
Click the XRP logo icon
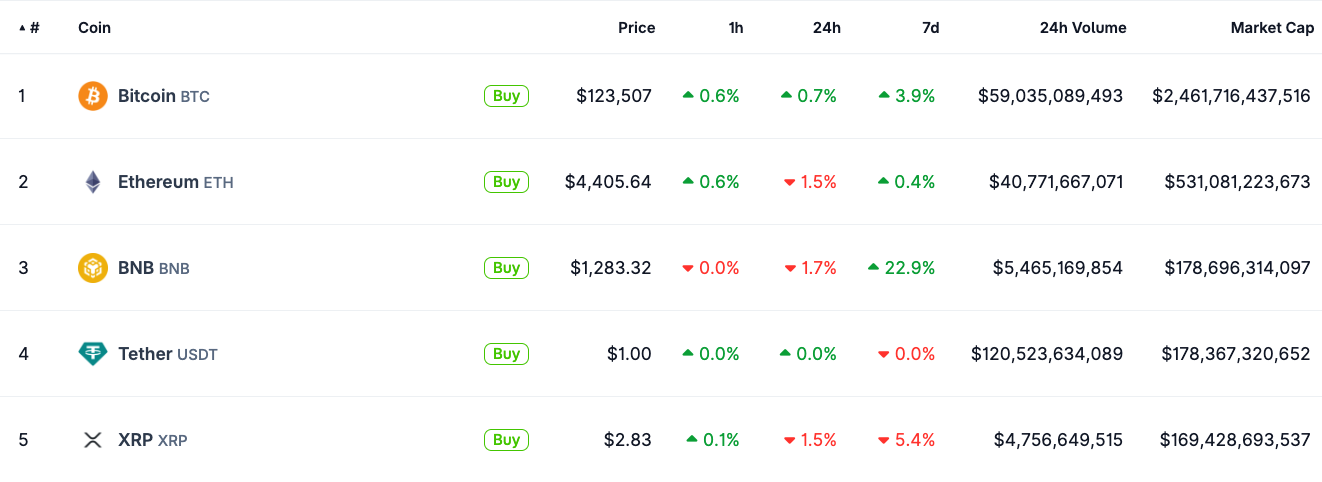point(93,440)
